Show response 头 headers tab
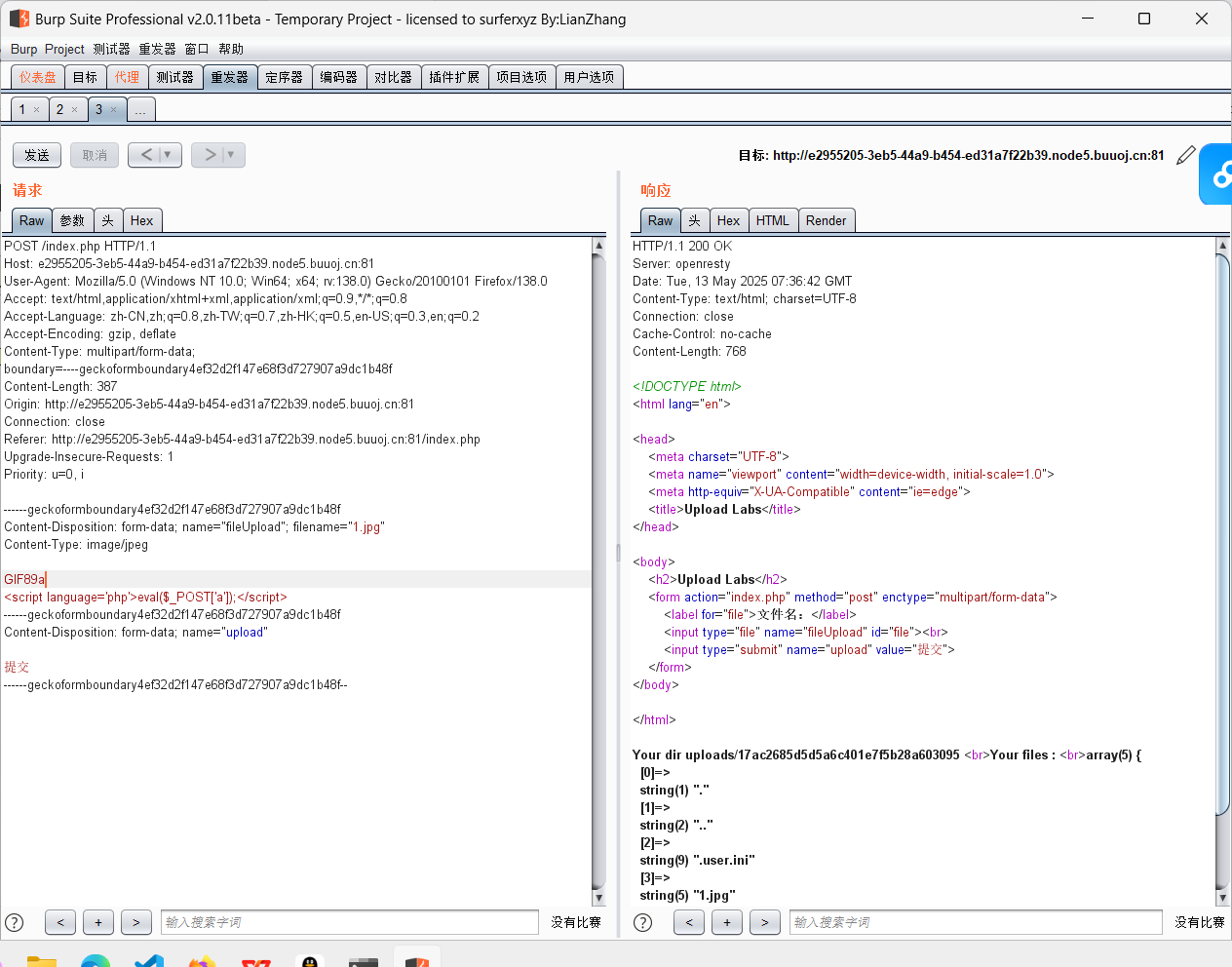 [694, 220]
